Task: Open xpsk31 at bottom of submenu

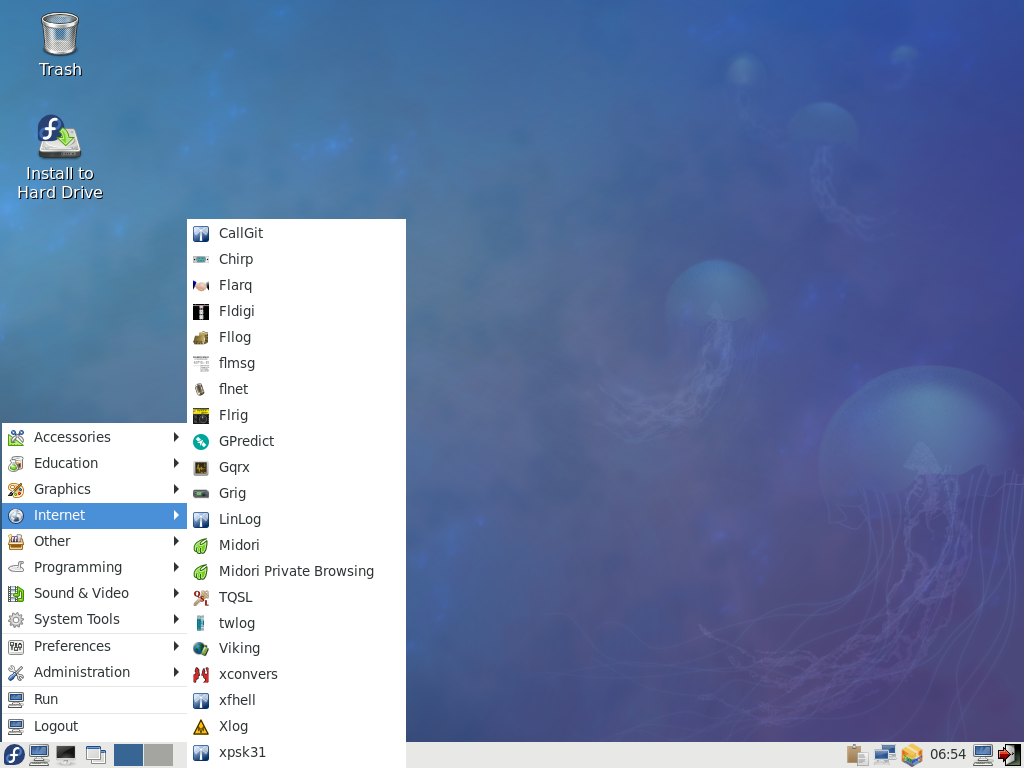Action: (296, 752)
